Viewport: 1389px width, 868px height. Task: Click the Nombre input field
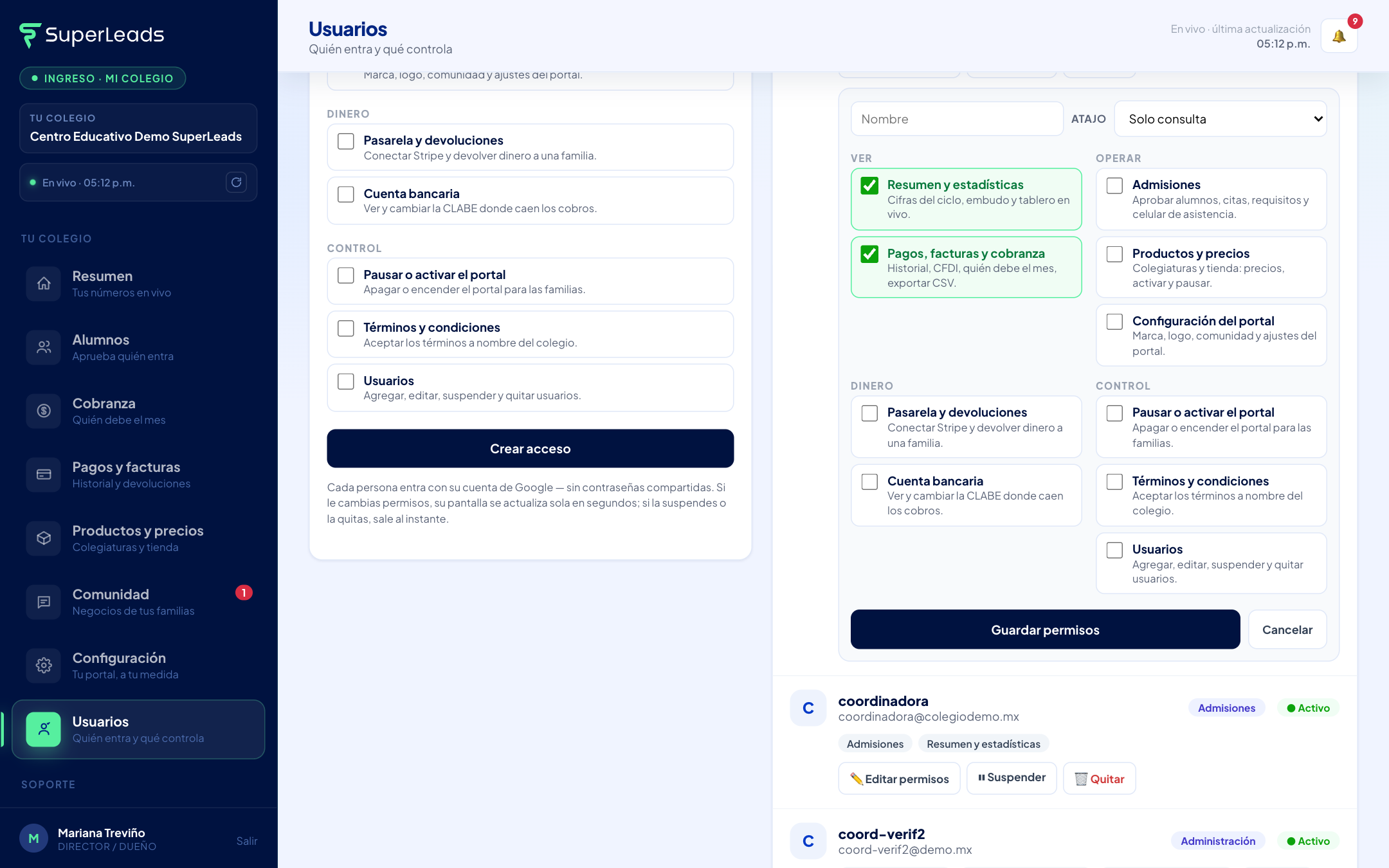pos(957,119)
